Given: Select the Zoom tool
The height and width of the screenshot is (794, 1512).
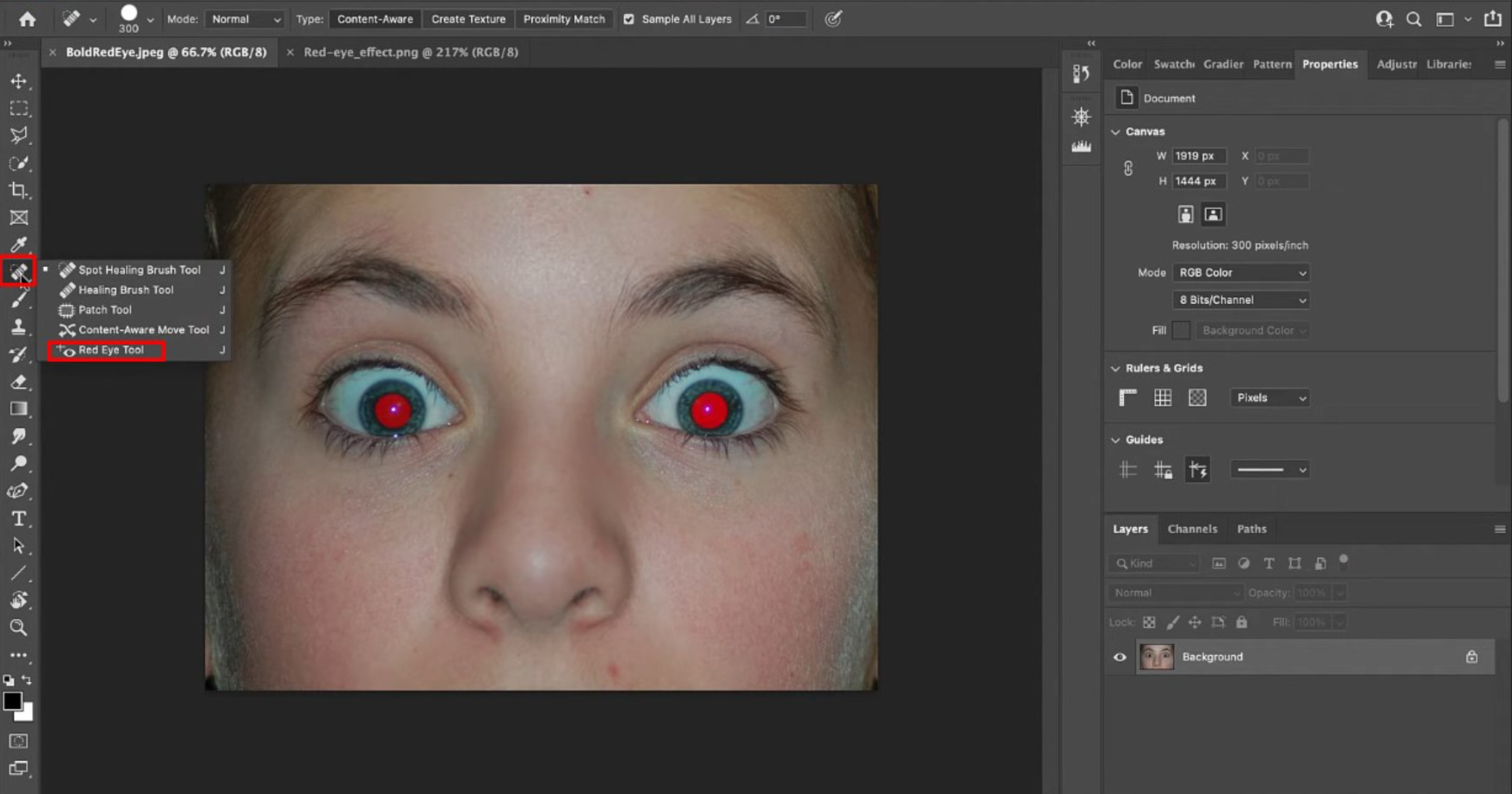Looking at the screenshot, I should [x=19, y=628].
